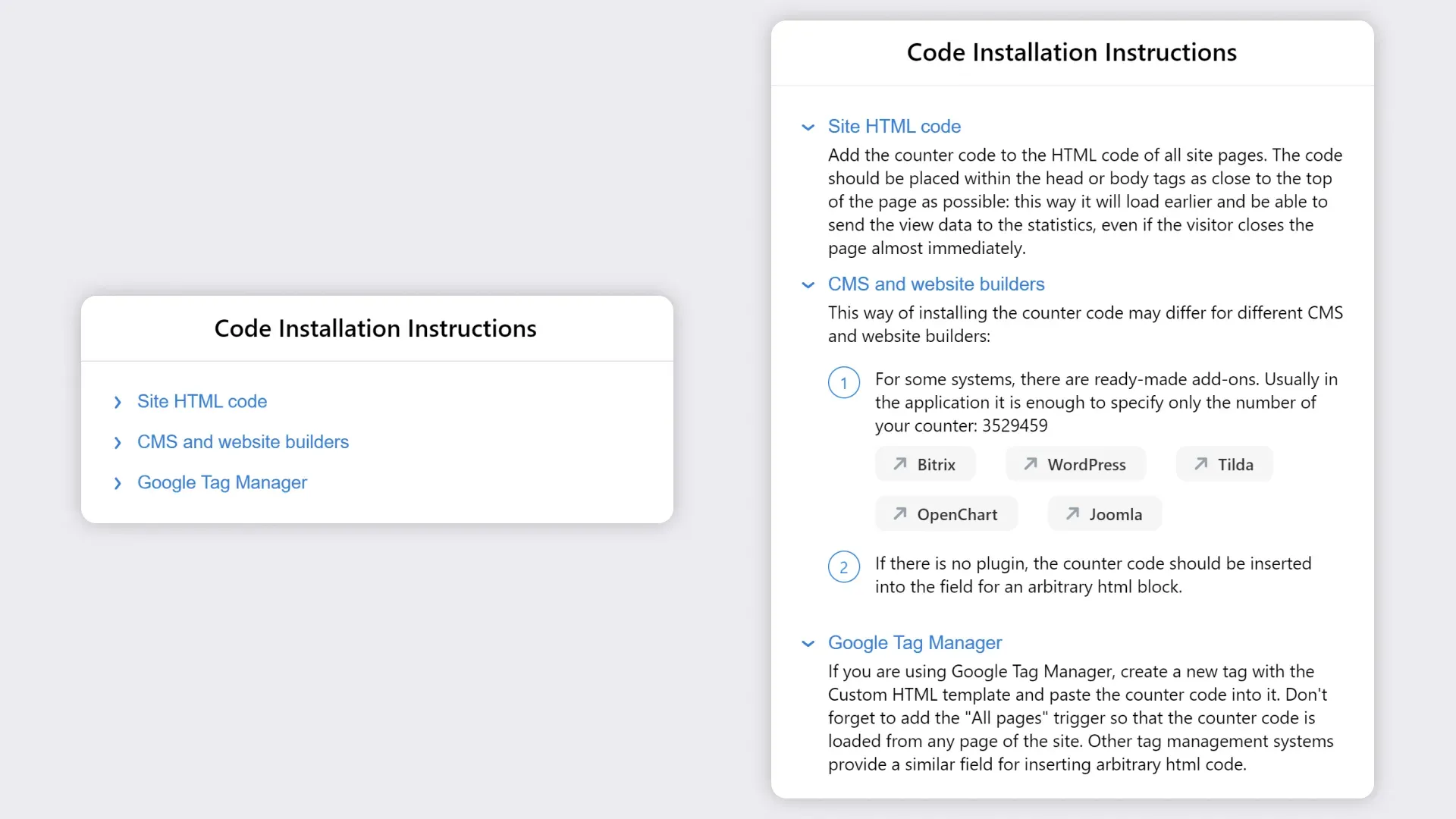Screen dimensions: 1456x819
Task: Collapse the expanded CMS and website builders section
Action: click(x=808, y=285)
